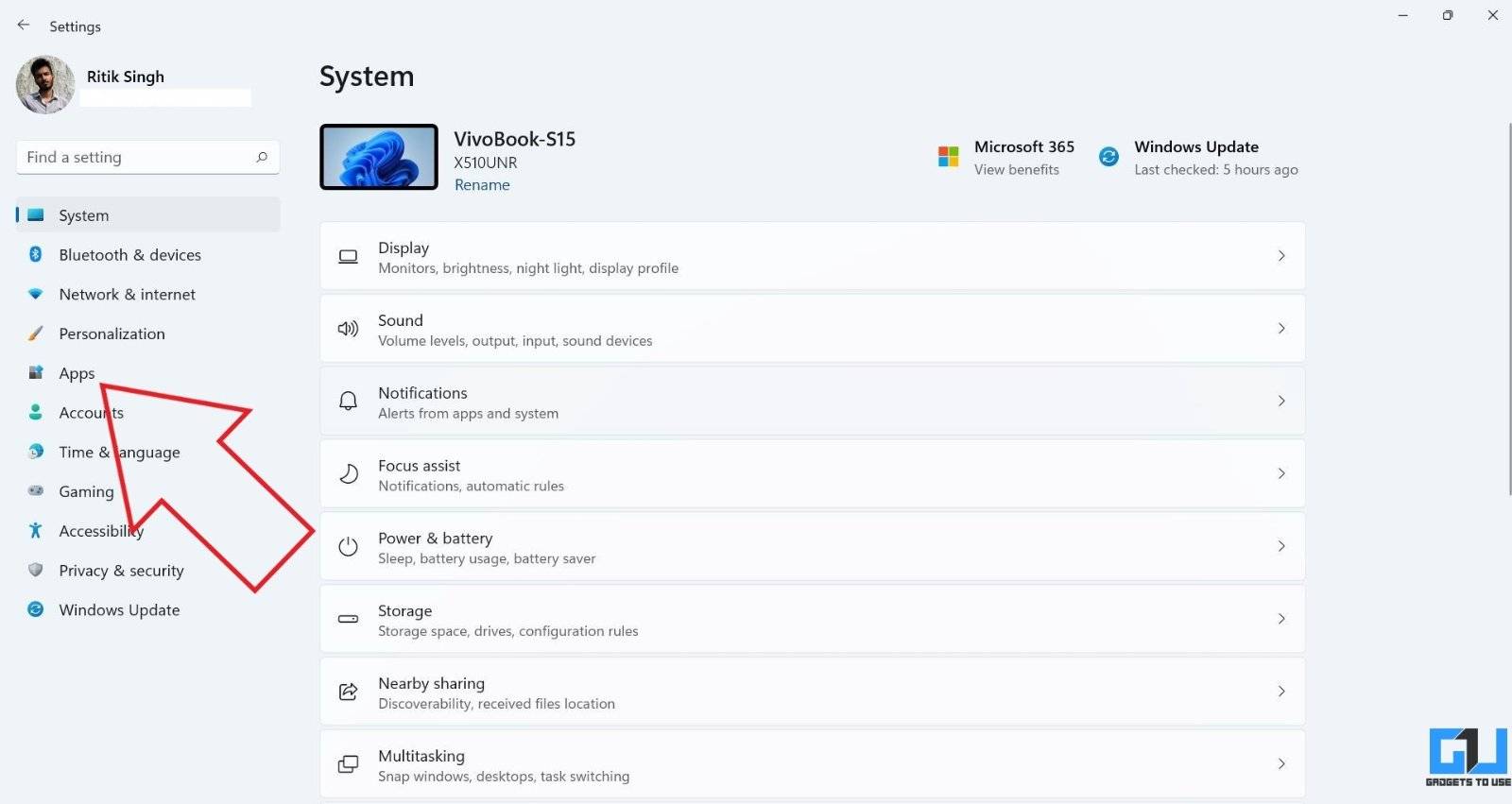Open Privacy & security settings

tap(147, 570)
